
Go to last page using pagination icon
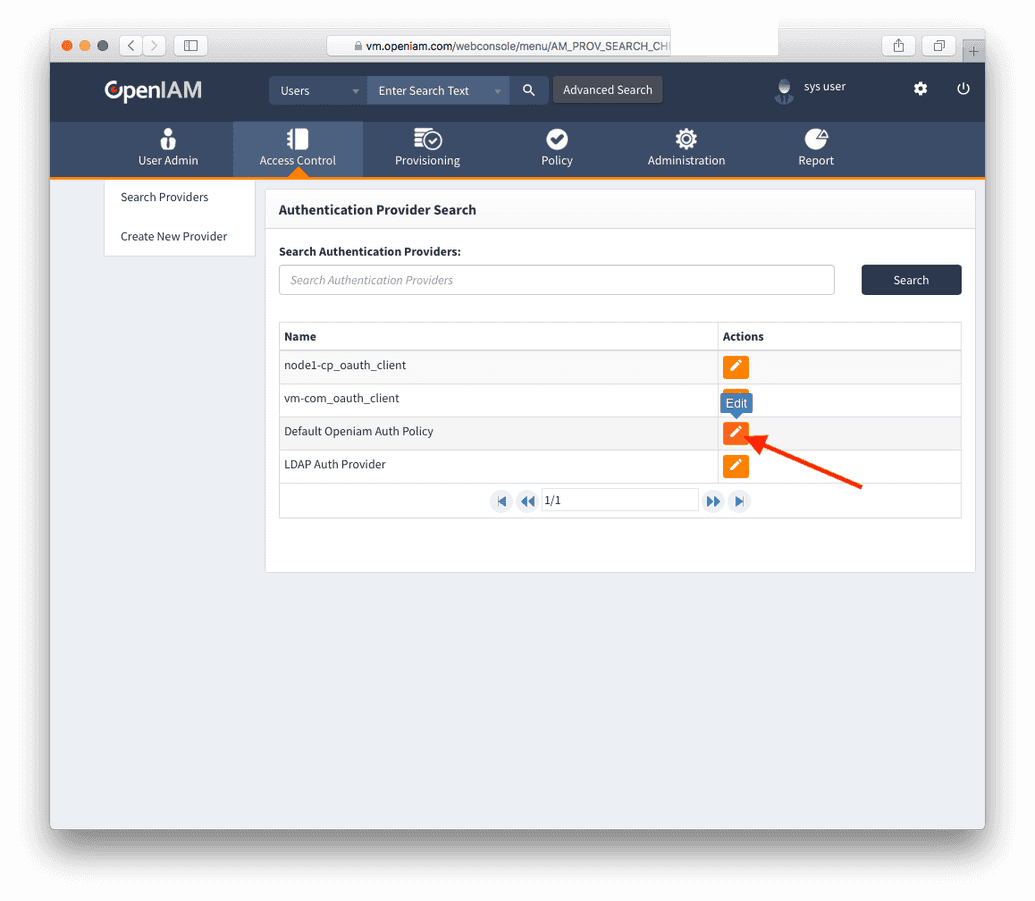pos(738,500)
